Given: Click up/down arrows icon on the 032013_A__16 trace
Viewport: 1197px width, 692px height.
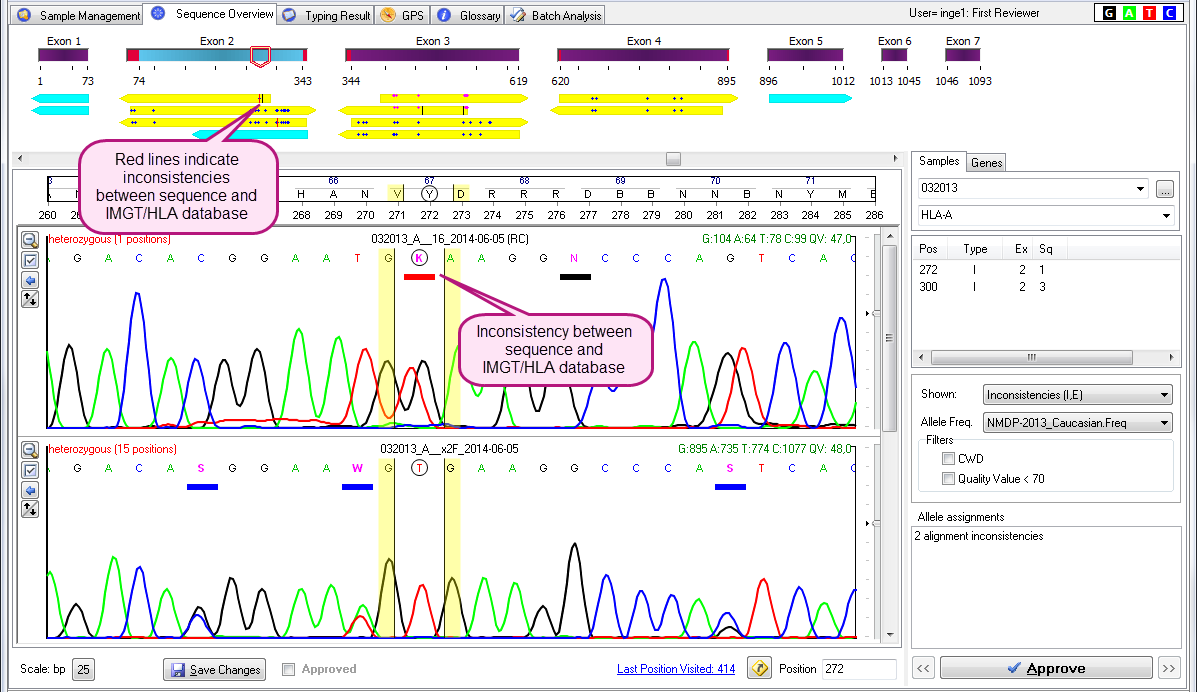Looking at the screenshot, I should click(30, 299).
